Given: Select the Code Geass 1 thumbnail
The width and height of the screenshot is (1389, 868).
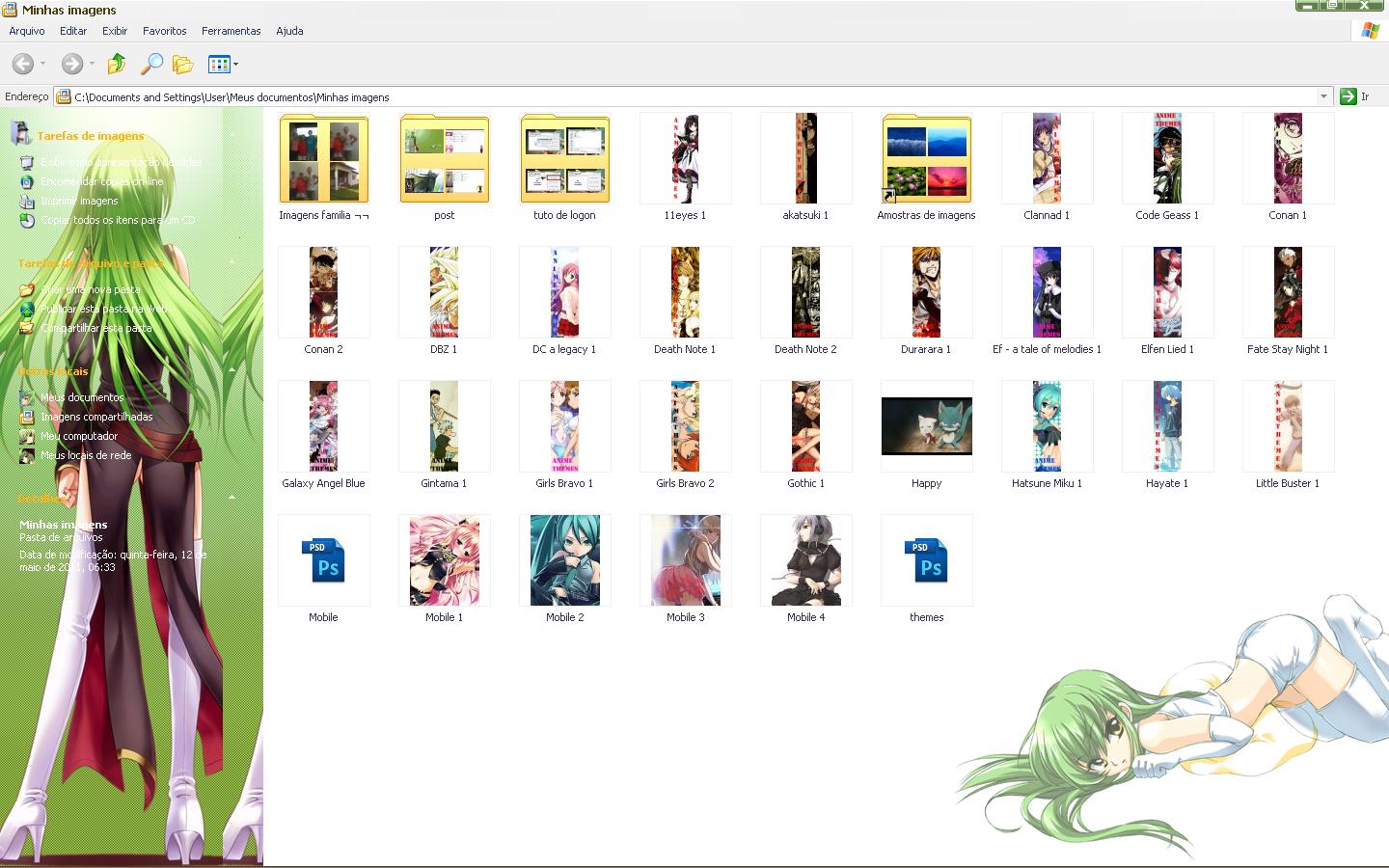Looking at the screenshot, I should tap(1167, 158).
